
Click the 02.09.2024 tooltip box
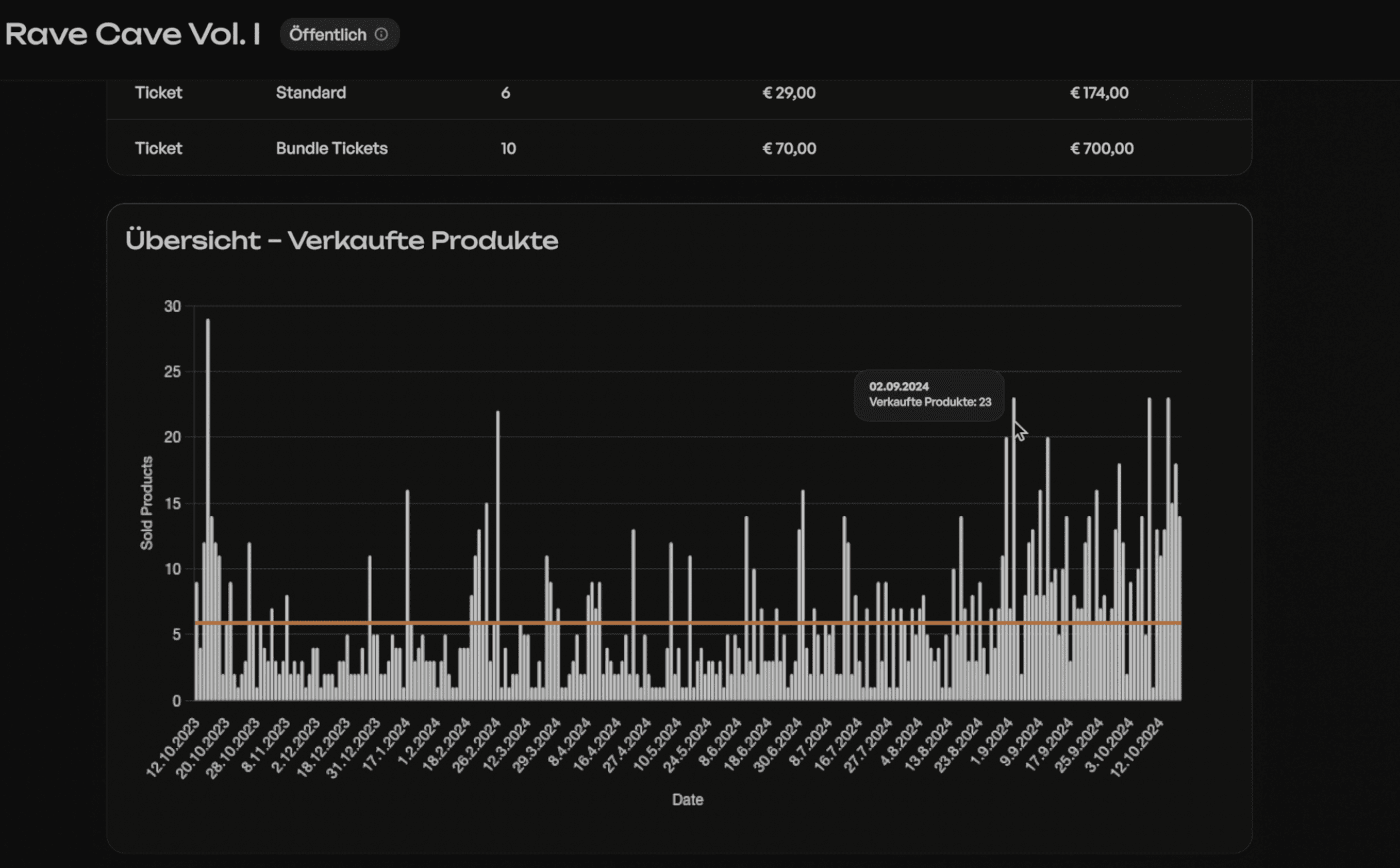point(929,395)
